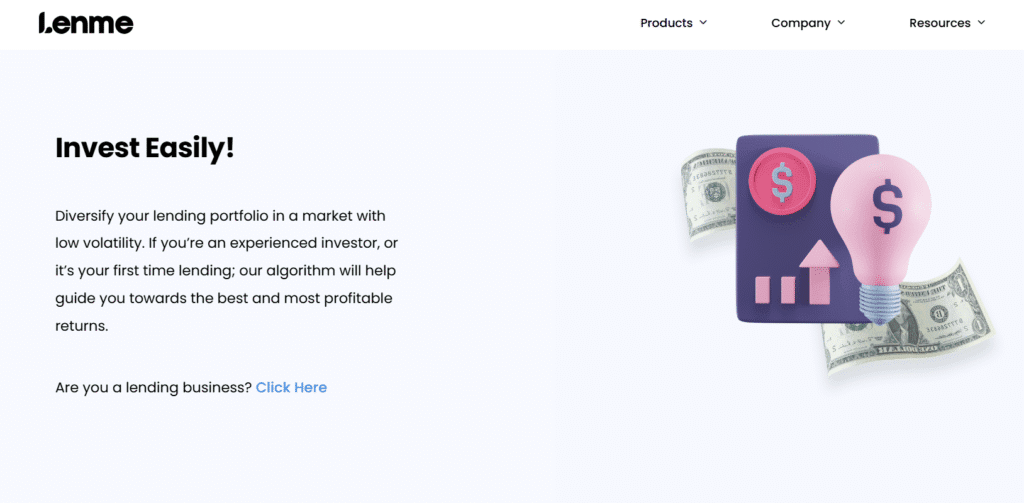1024x503 pixels.
Task: Click the "Diversify your lending portfolio" paragraph
Action: [227, 270]
